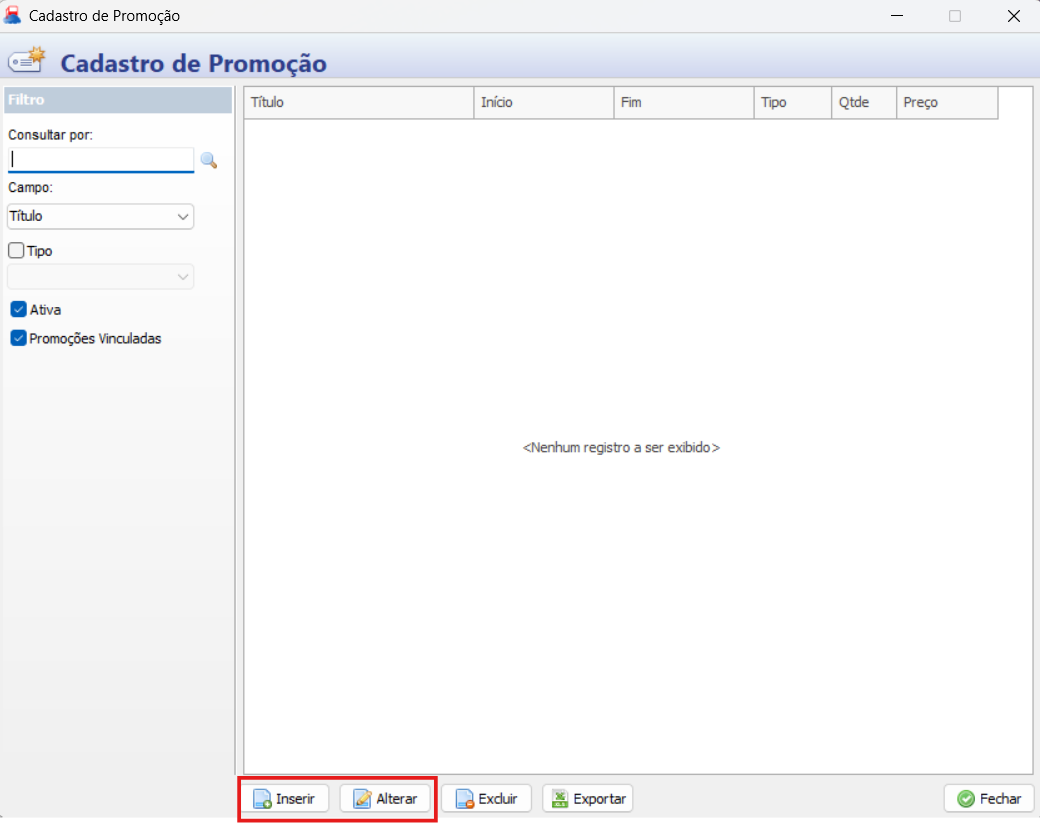1040x823 pixels.
Task: Click the Início column header
Action: point(543,103)
